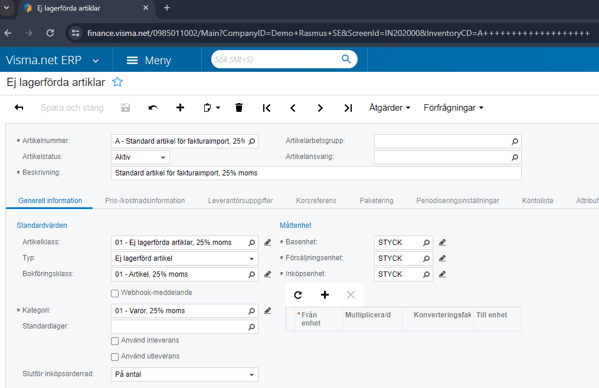Open a new browser tab
The width and height of the screenshot is (599, 388).
point(167,8)
